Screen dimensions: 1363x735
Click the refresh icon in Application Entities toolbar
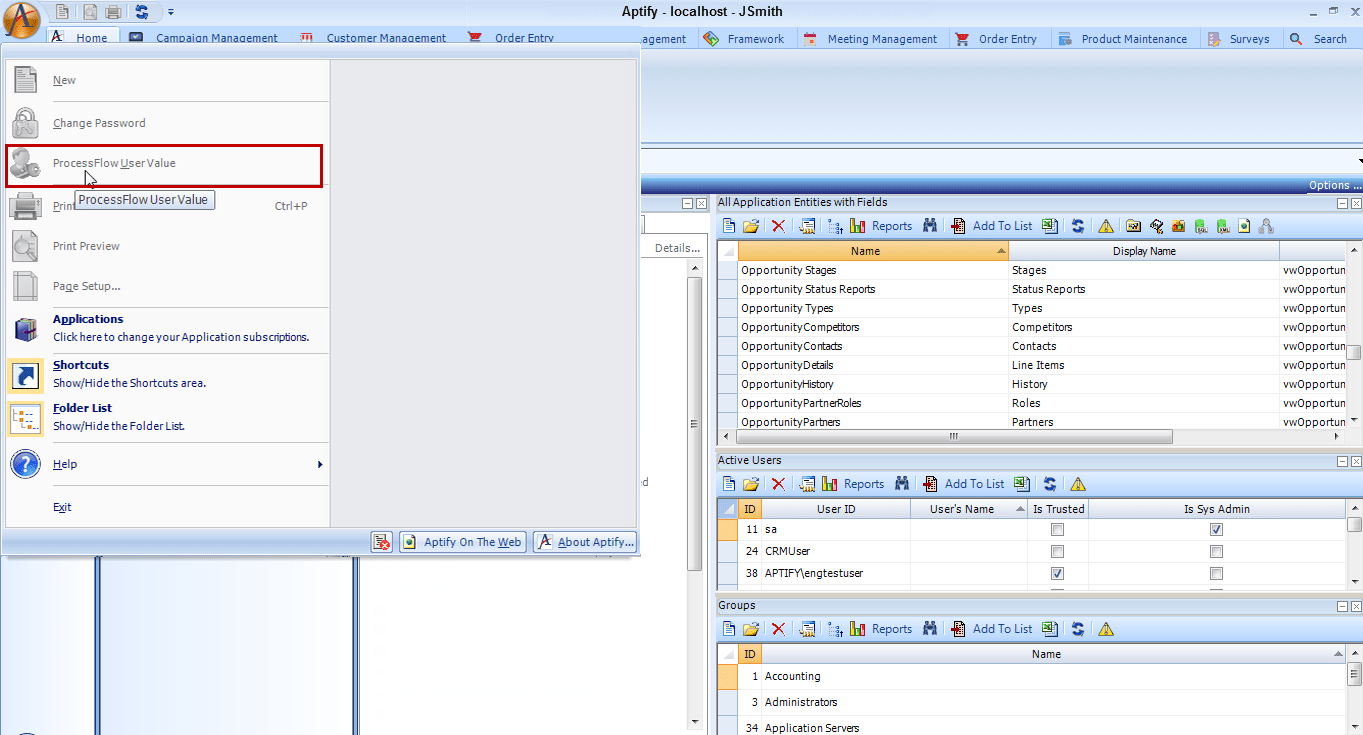point(1077,225)
